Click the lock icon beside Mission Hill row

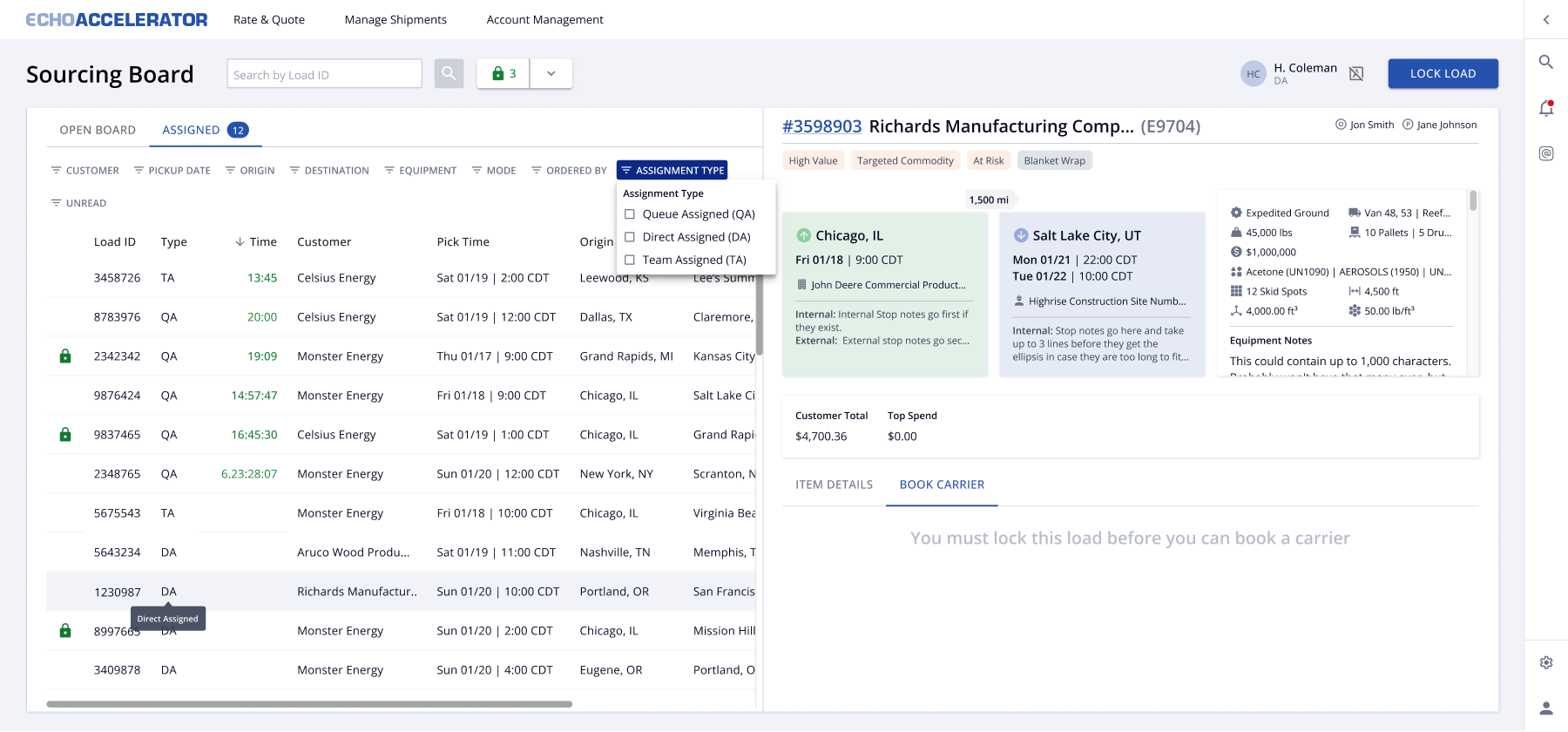[65, 631]
